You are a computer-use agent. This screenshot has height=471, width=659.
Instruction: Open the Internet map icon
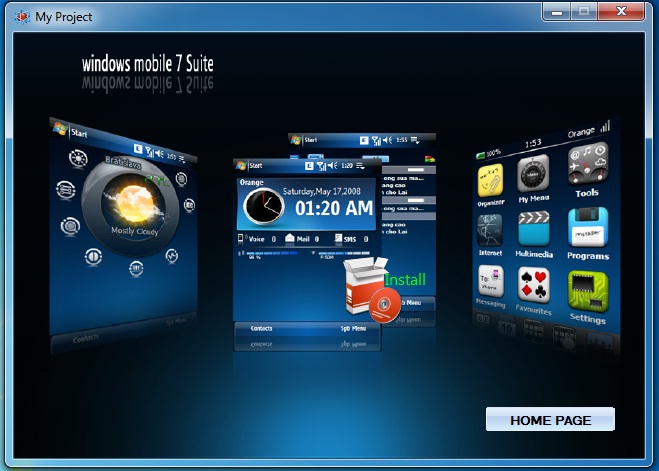(x=490, y=230)
